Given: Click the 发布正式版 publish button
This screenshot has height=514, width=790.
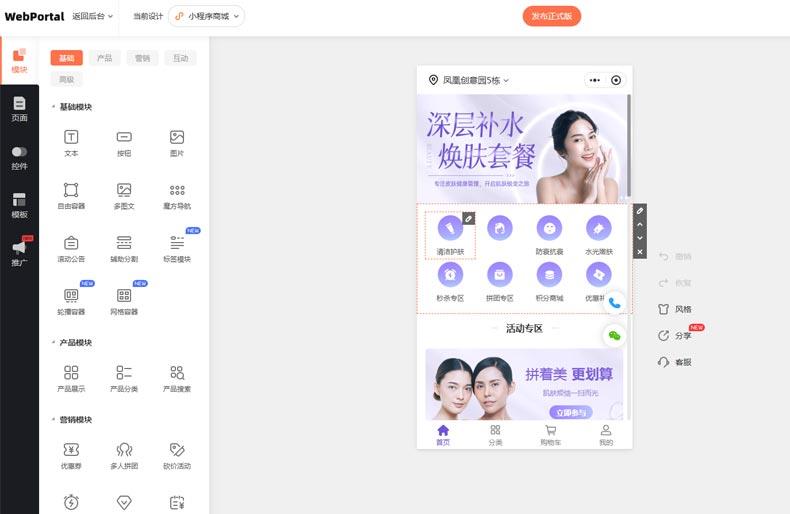Looking at the screenshot, I should point(551,16).
